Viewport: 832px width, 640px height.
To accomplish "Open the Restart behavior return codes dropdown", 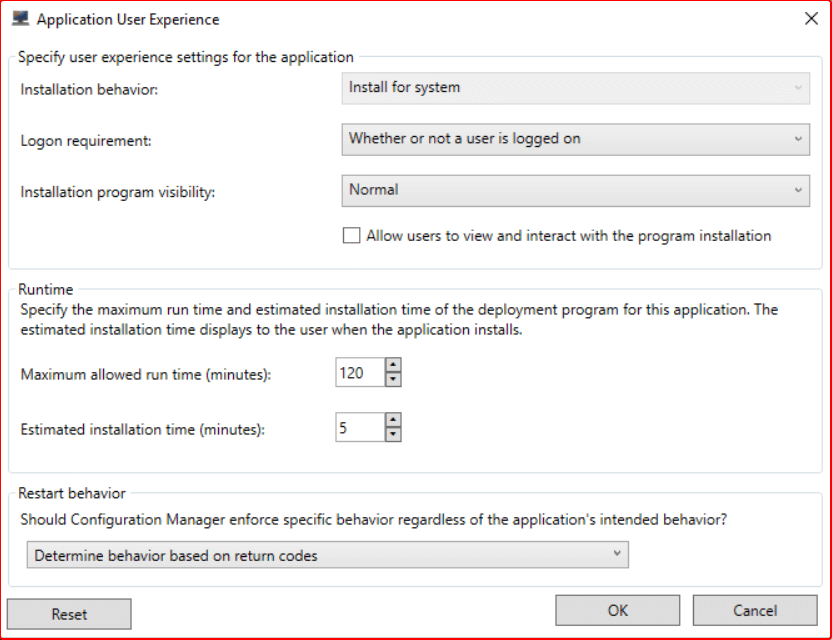I will pyautogui.click(x=327, y=555).
